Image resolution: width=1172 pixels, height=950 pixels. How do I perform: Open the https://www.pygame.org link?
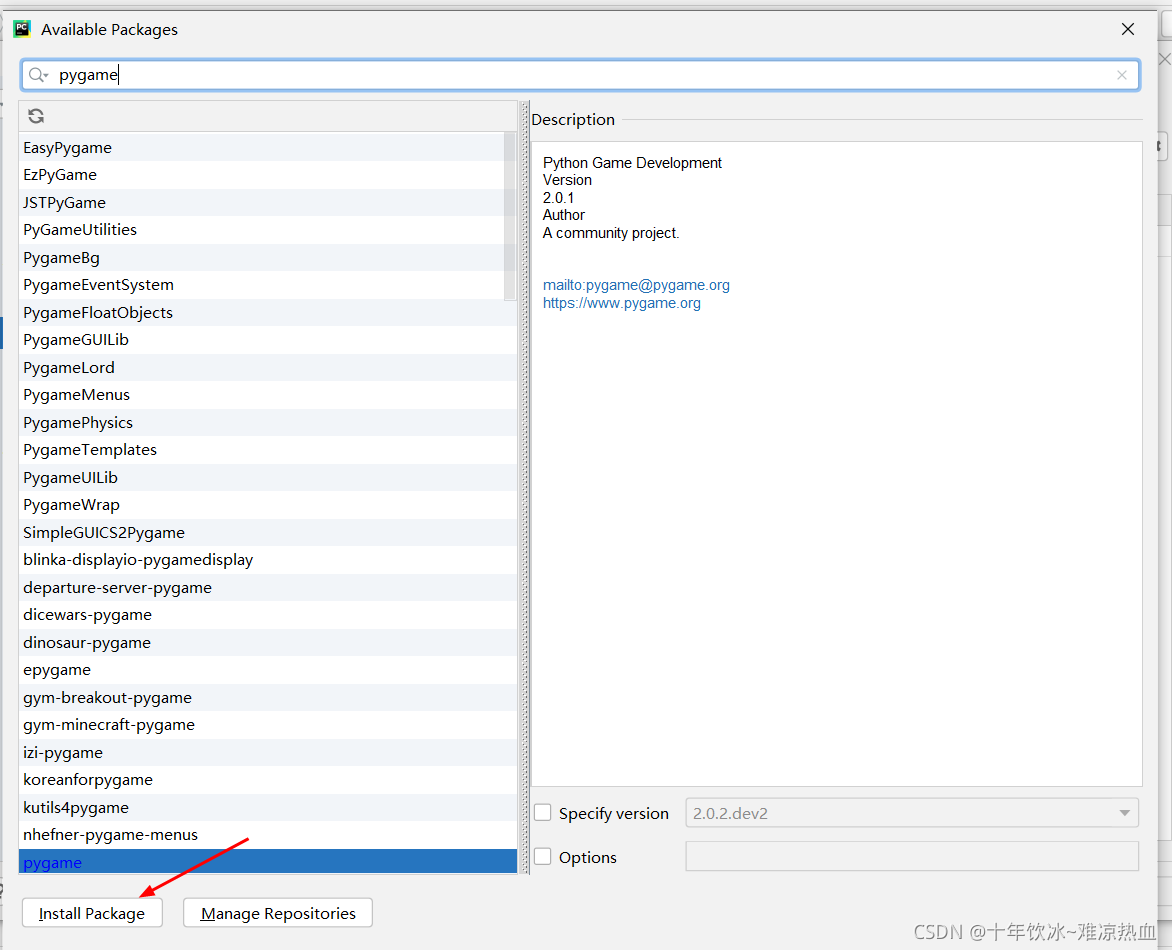tap(622, 303)
